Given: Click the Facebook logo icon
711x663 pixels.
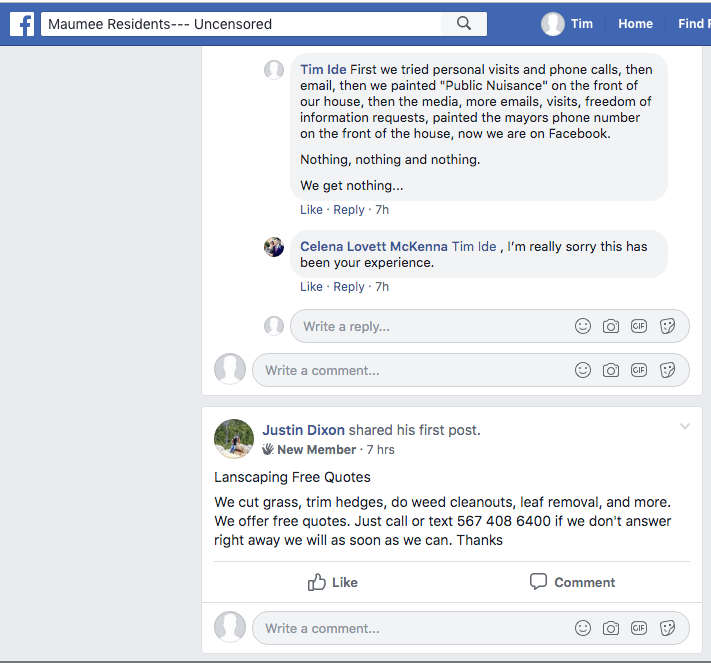Looking at the screenshot, I should click(x=22, y=24).
